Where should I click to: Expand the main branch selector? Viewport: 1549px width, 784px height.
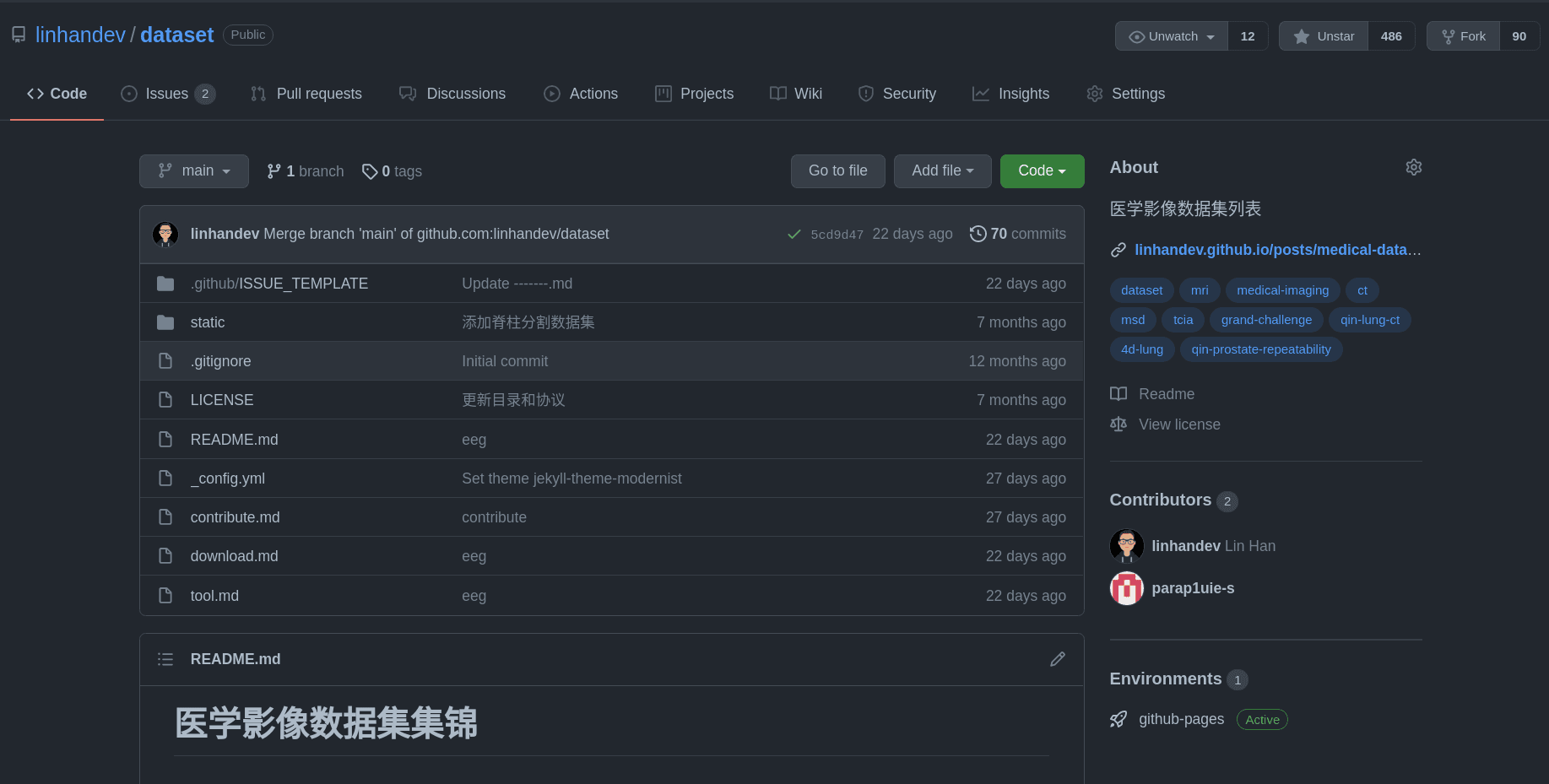(194, 171)
